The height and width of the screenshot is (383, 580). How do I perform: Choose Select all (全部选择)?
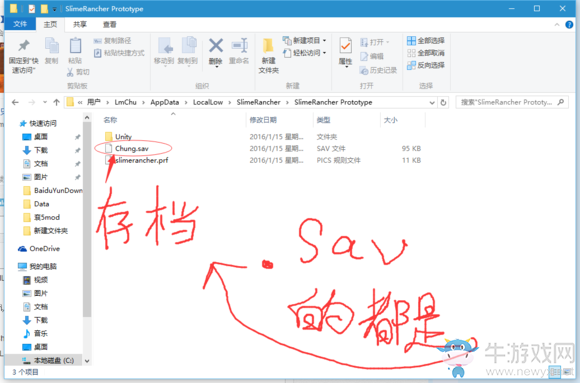(426, 40)
